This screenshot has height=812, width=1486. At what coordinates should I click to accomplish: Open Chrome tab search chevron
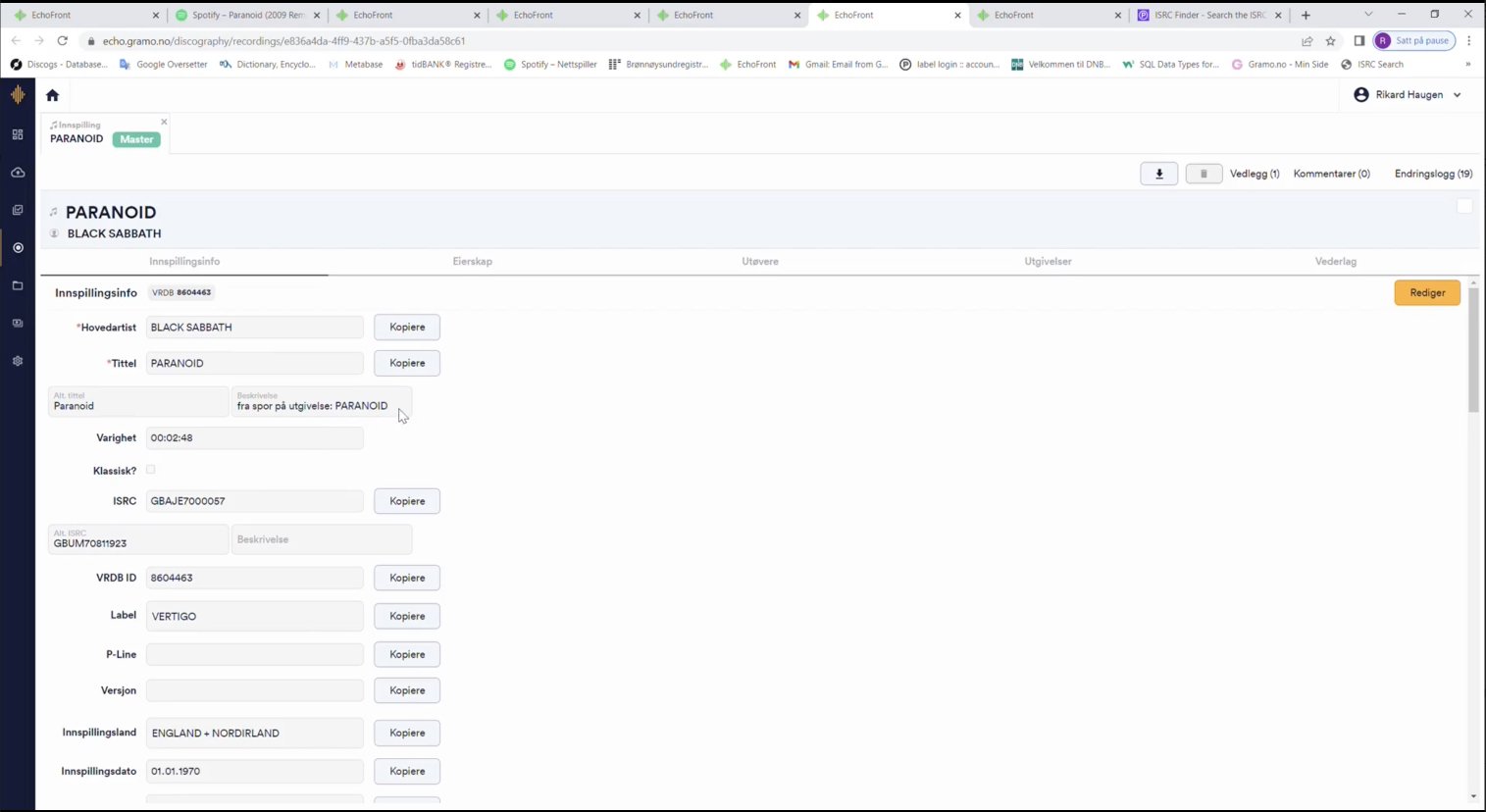(x=1368, y=15)
